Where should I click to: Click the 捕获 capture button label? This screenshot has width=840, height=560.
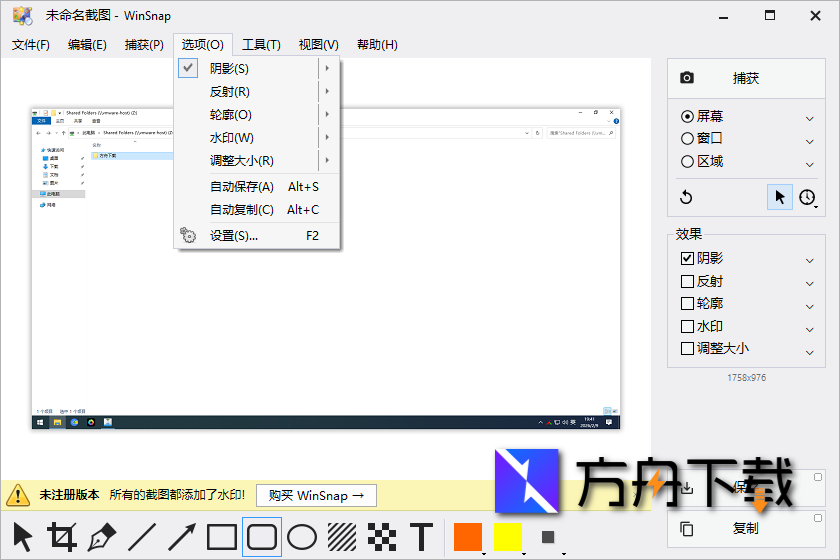pyautogui.click(x=746, y=78)
